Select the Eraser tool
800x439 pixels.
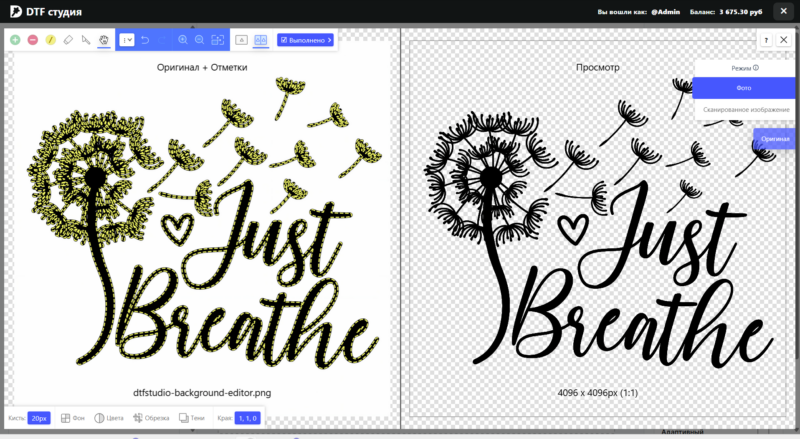[x=68, y=40]
